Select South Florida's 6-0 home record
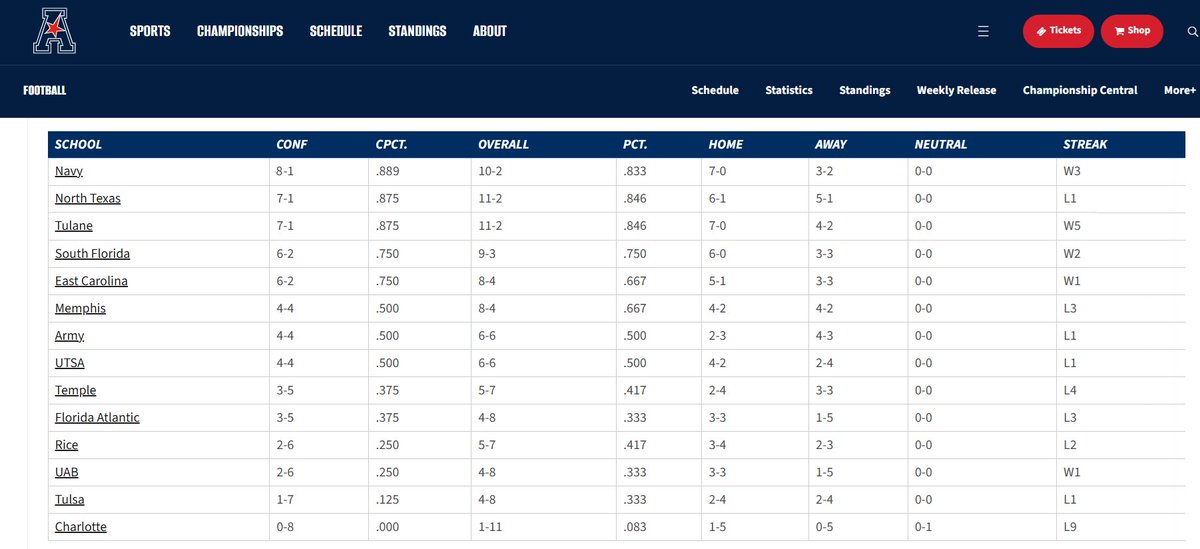This screenshot has height=549, width=1200. pos(717,254)
